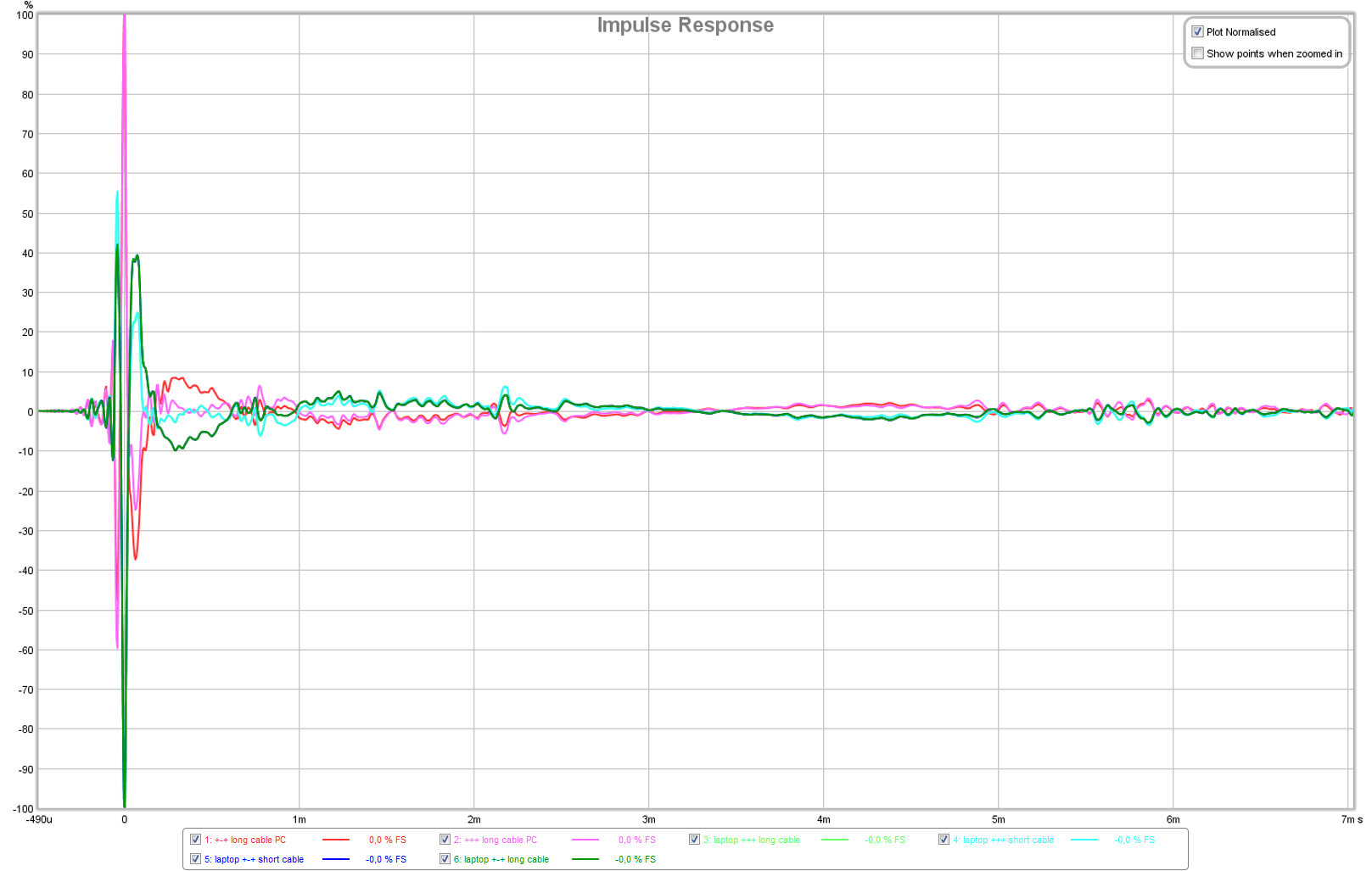Click red line sample for trace 1
Viewport: 1372px width, 871px height.
point(336,840)
